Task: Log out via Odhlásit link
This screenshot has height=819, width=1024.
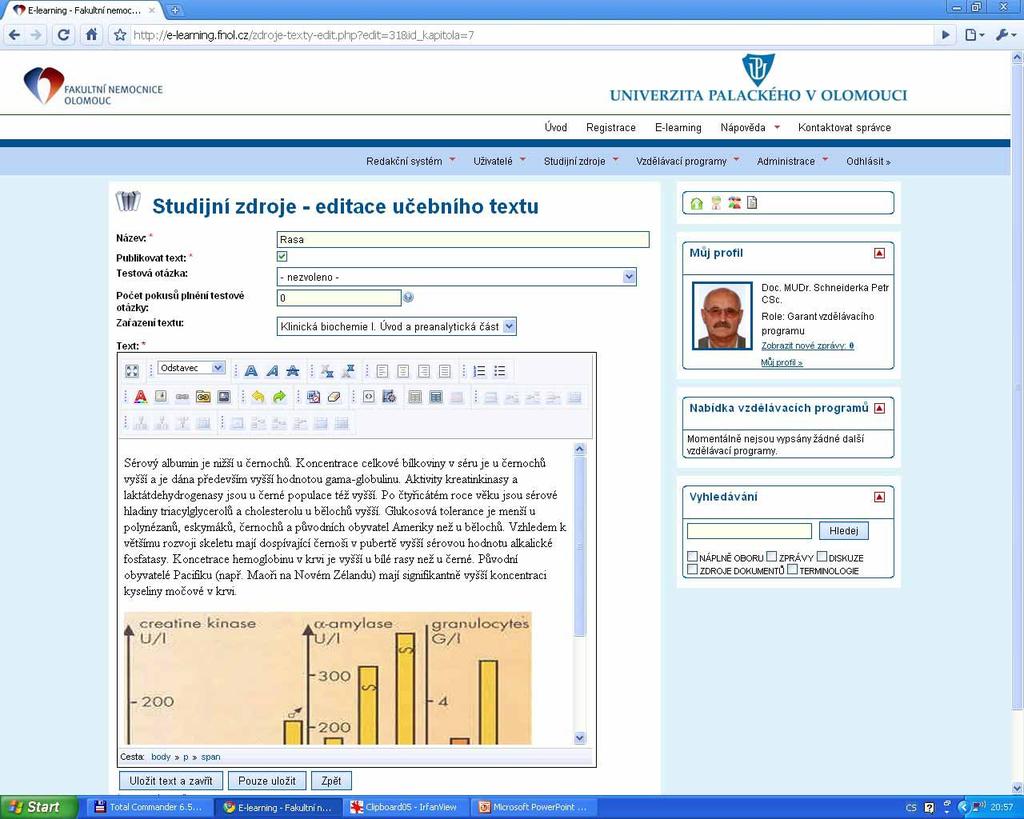Action: (x=868, y=161)
